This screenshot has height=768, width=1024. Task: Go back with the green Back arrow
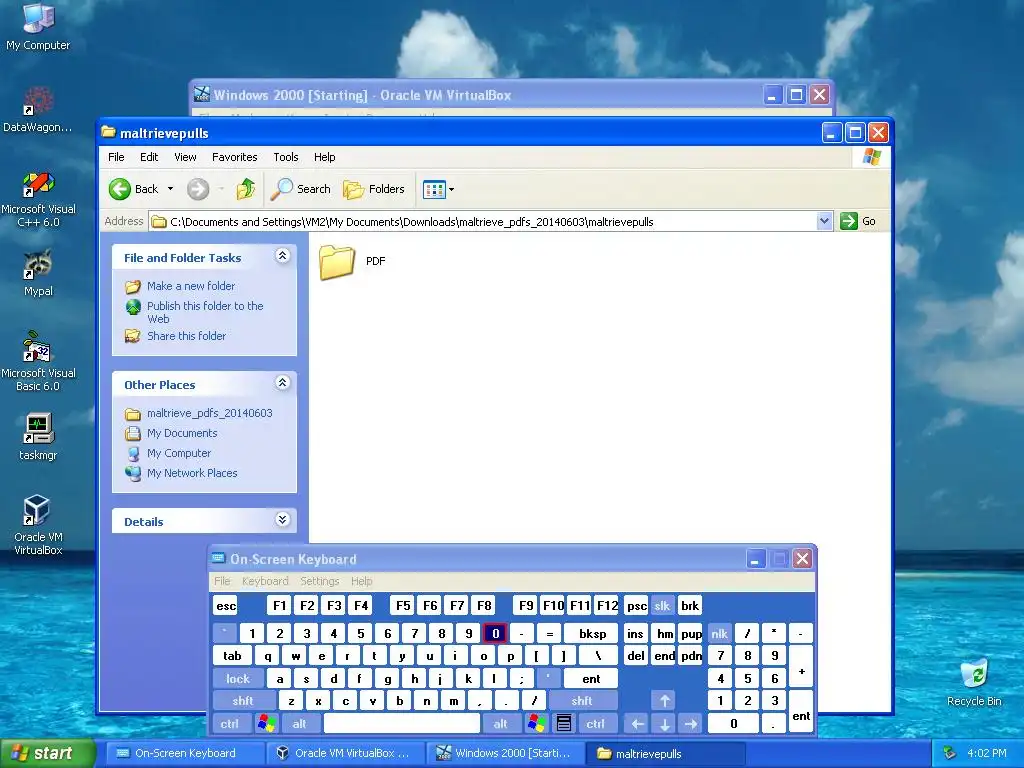click(x=120, y=189)
